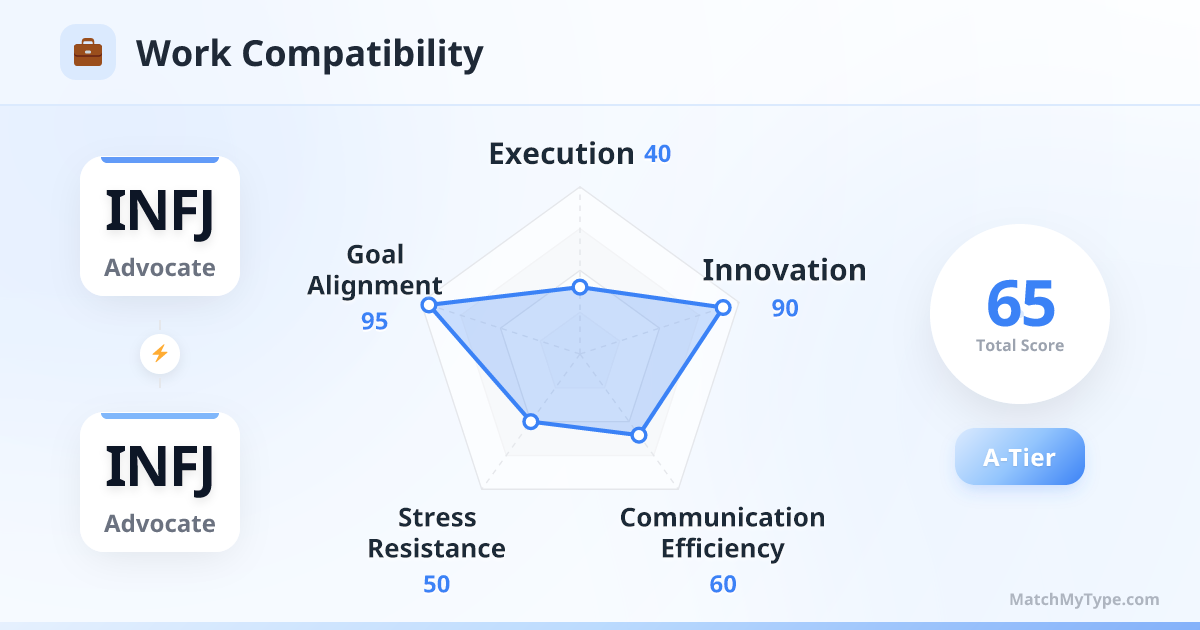Click the Execution axis label
Image resolution: width=1200 pixels, height=630 pixels.
(561, 154)
